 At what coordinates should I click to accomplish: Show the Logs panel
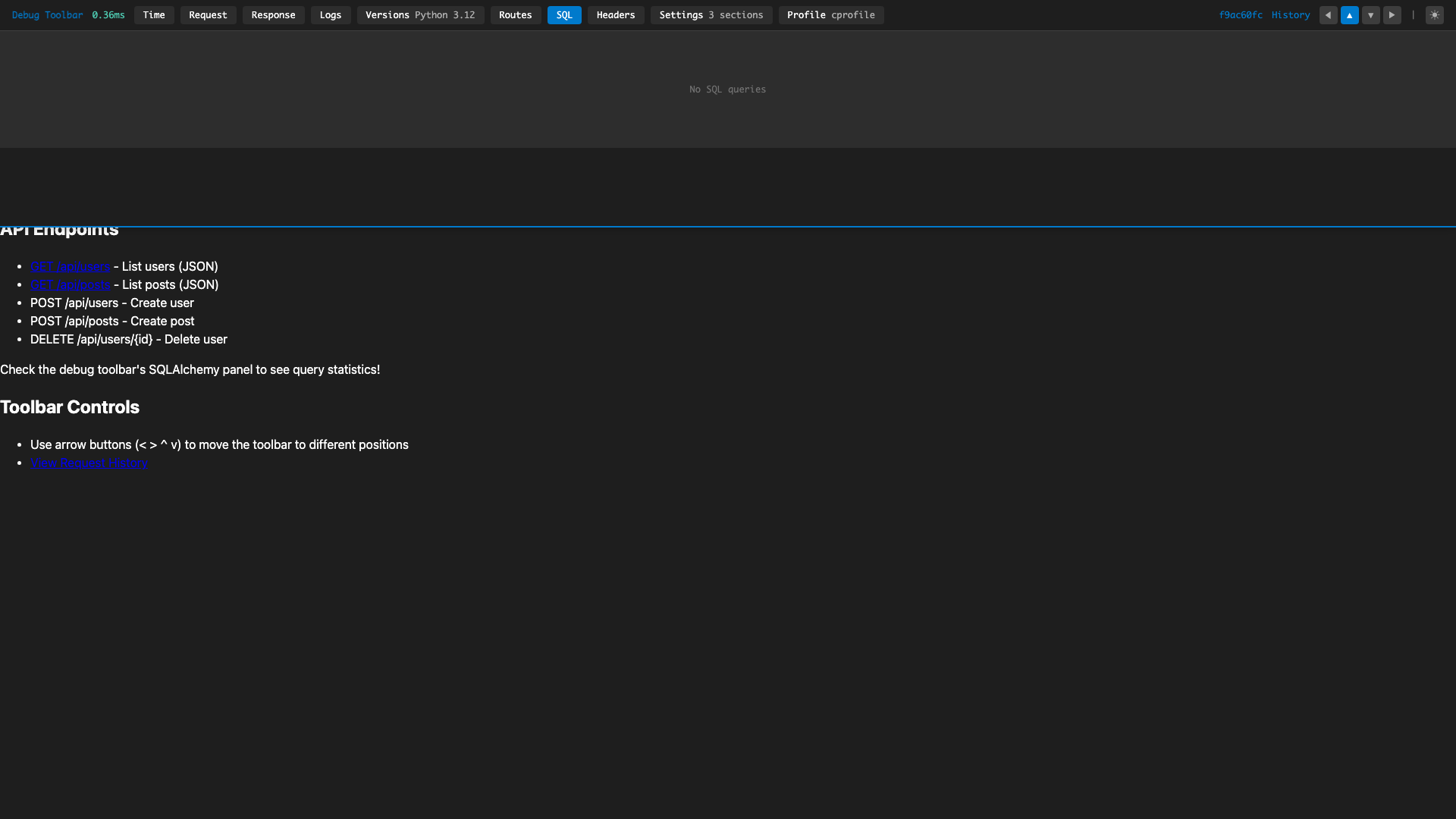tap(331, 15)
